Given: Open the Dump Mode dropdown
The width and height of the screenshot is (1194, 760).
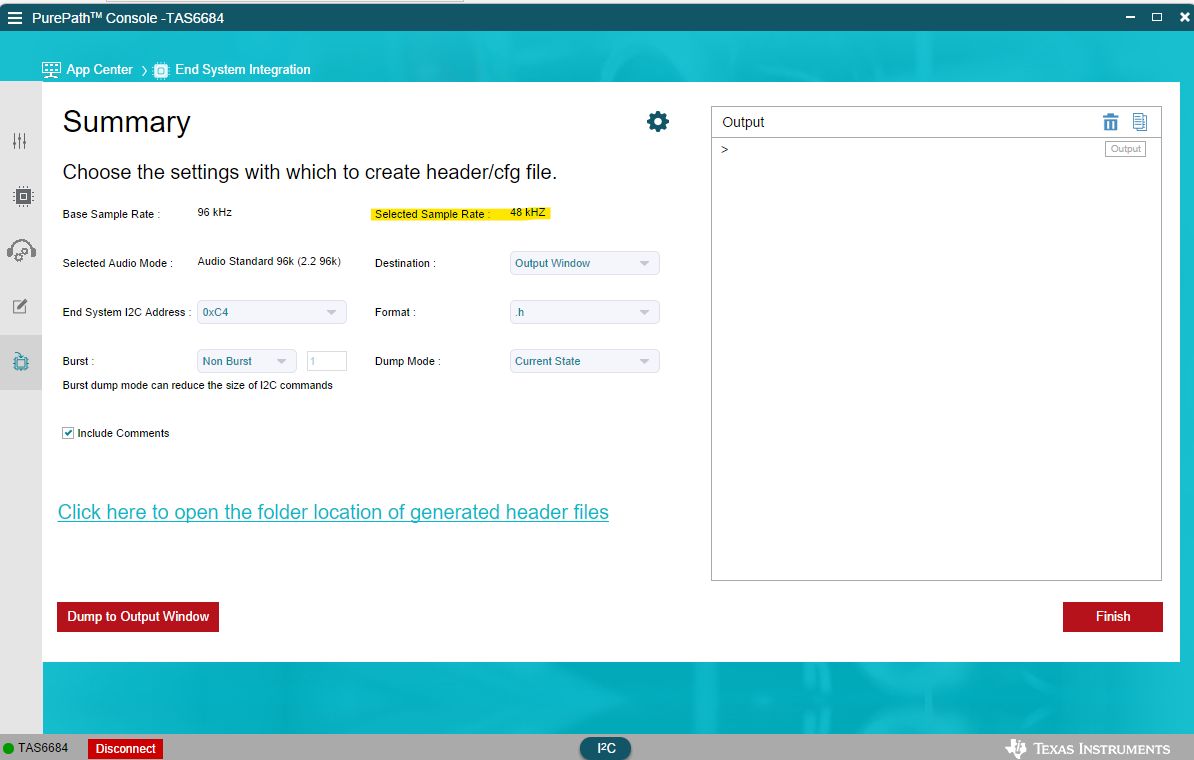Looking at the screenshot, I should (x=584, y=361).
